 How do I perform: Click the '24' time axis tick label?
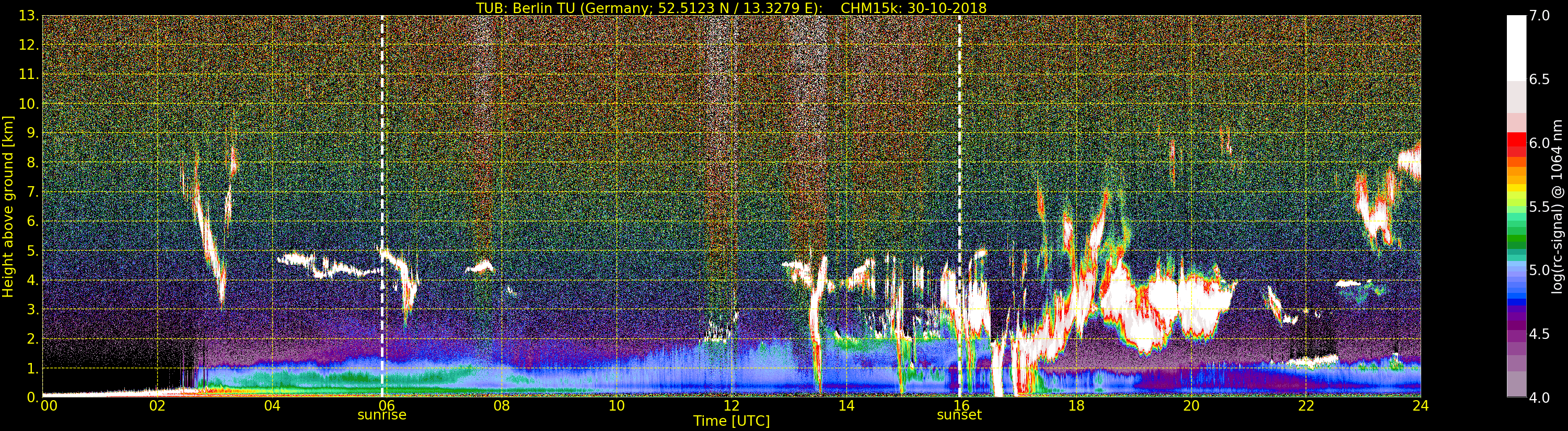click(x=1421, y=406)
